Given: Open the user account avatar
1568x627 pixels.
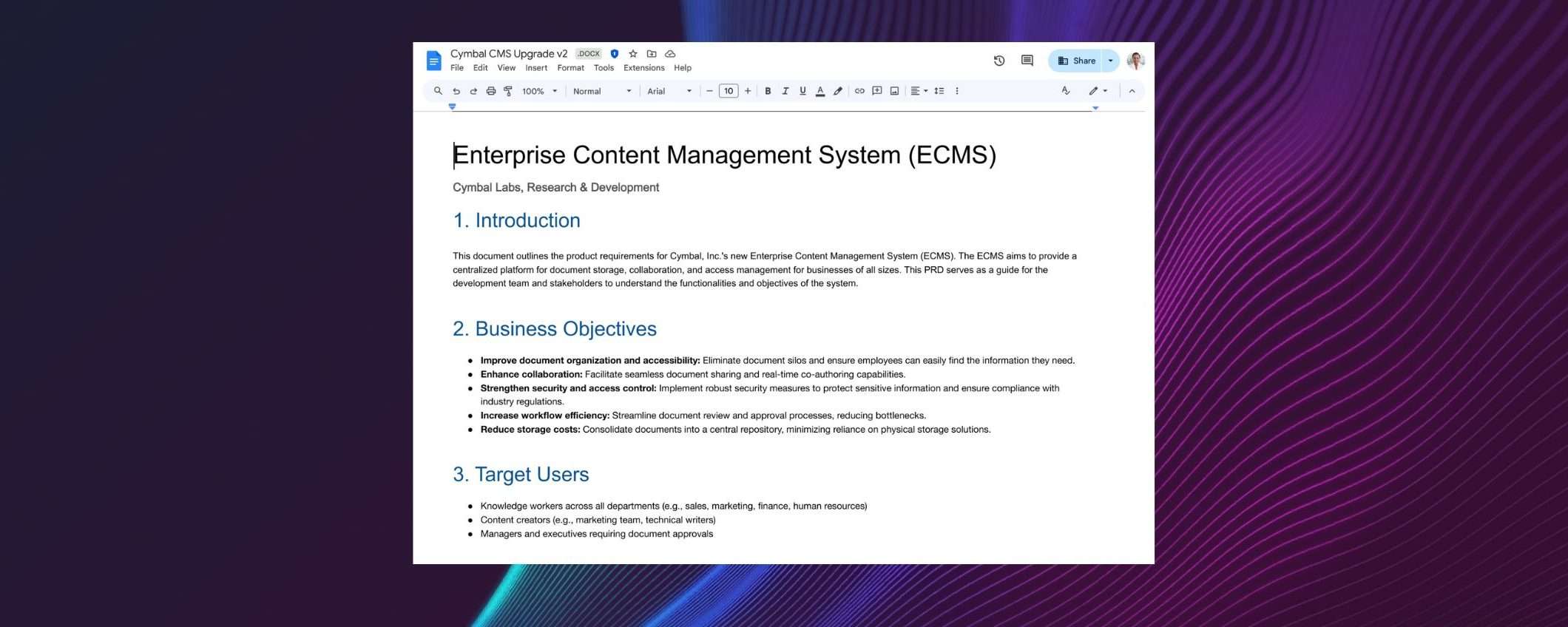Looking at the screenshot, I should (x=1136, y=61).
